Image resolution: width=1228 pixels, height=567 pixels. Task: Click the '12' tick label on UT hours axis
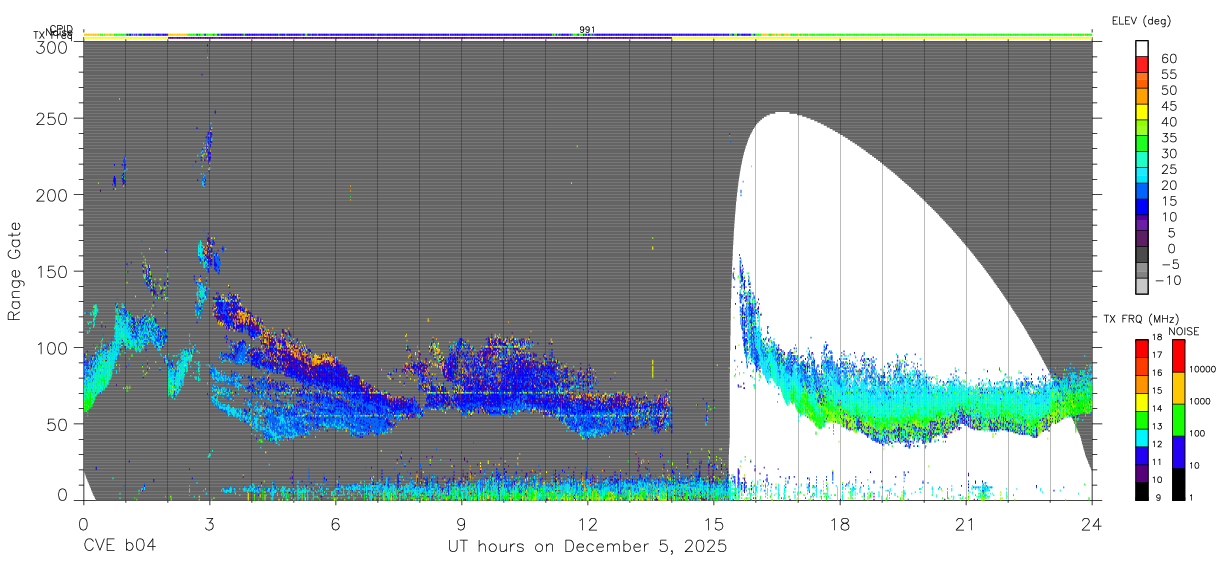click(587, 523)
